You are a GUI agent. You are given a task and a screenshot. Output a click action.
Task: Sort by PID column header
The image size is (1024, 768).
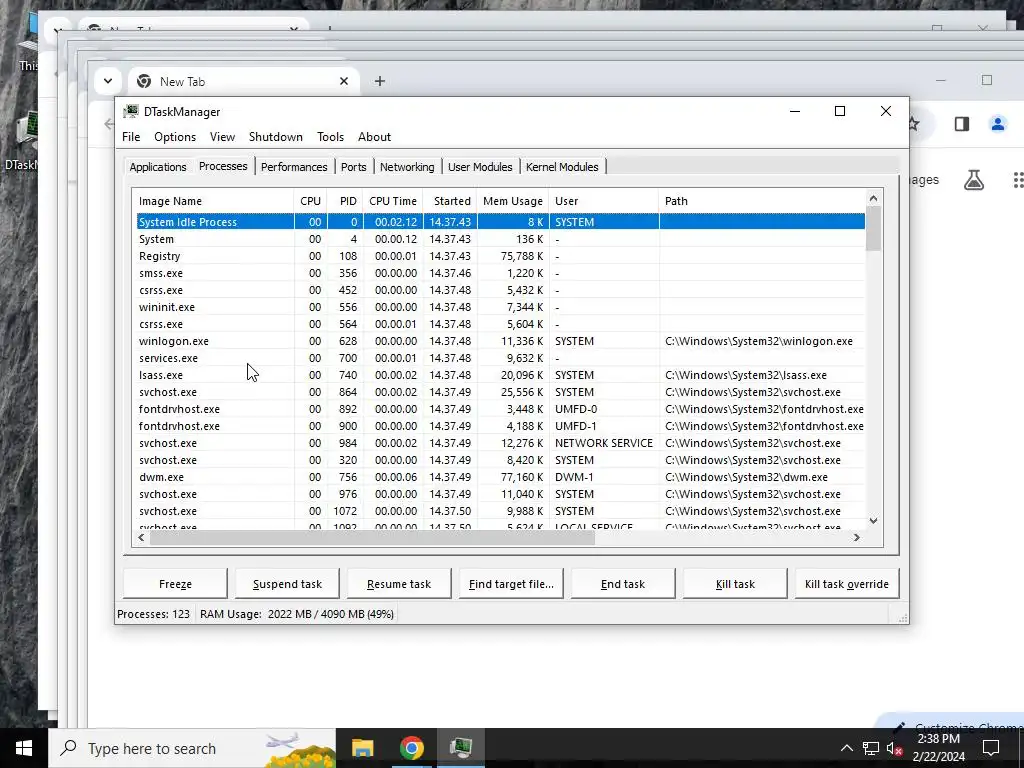tap(345, 201)
